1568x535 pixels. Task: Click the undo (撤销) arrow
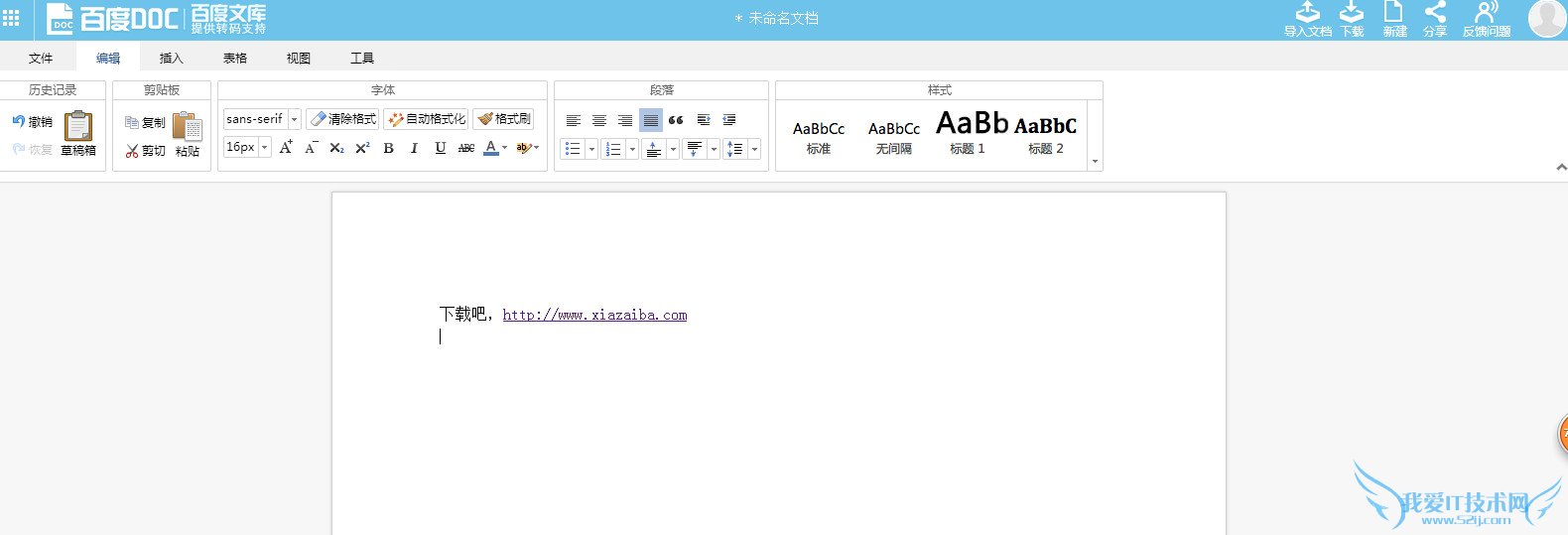point(20,121)
